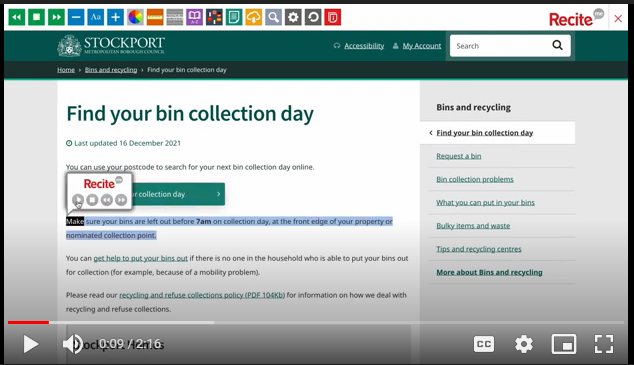The height and width of the screenshot is (365, 634).
Task: Click rewind in the Recite popup
Action: tap(107, 200)
